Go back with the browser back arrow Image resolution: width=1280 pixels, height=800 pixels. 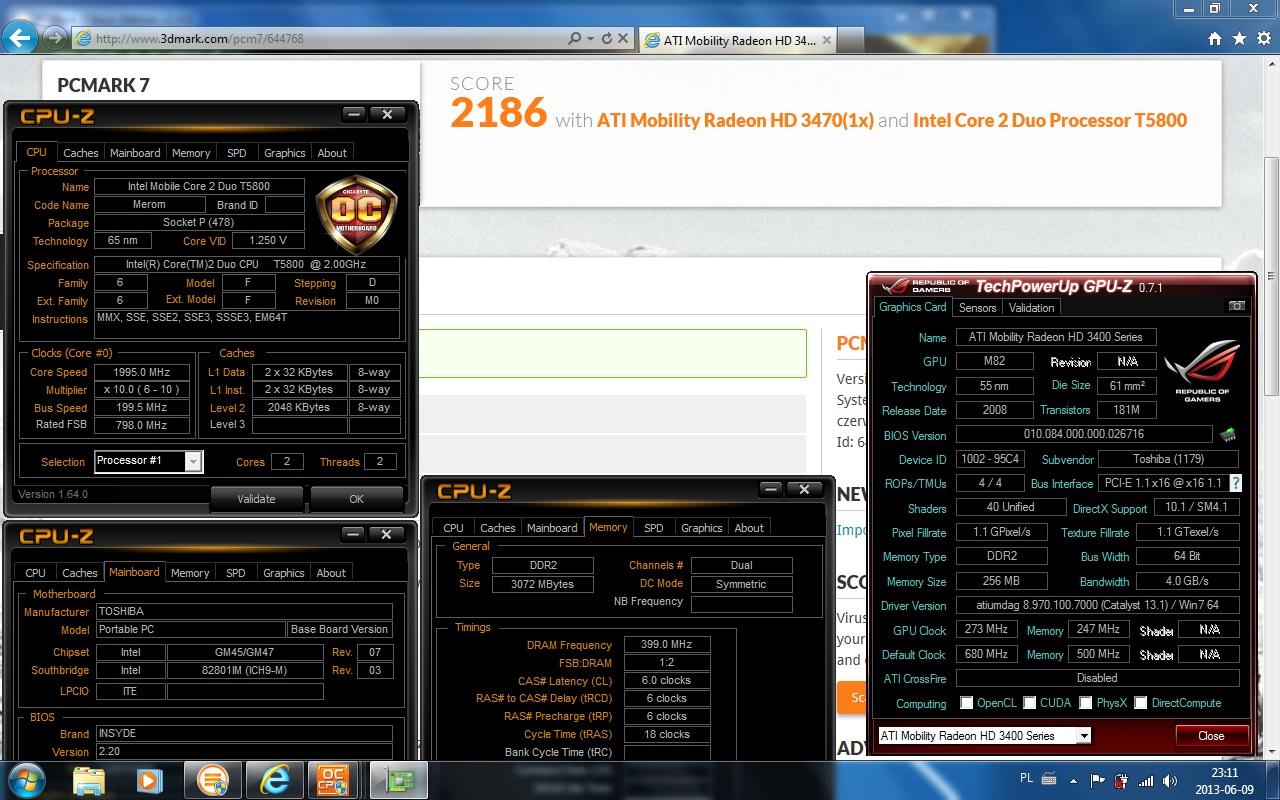(x=19, y=39)
